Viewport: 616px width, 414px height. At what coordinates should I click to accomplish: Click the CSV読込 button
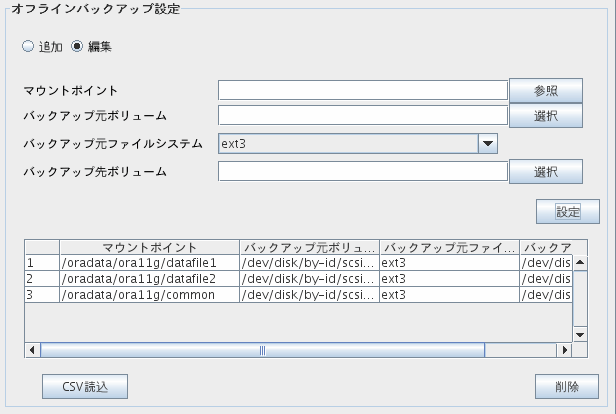tap(85, 387)
